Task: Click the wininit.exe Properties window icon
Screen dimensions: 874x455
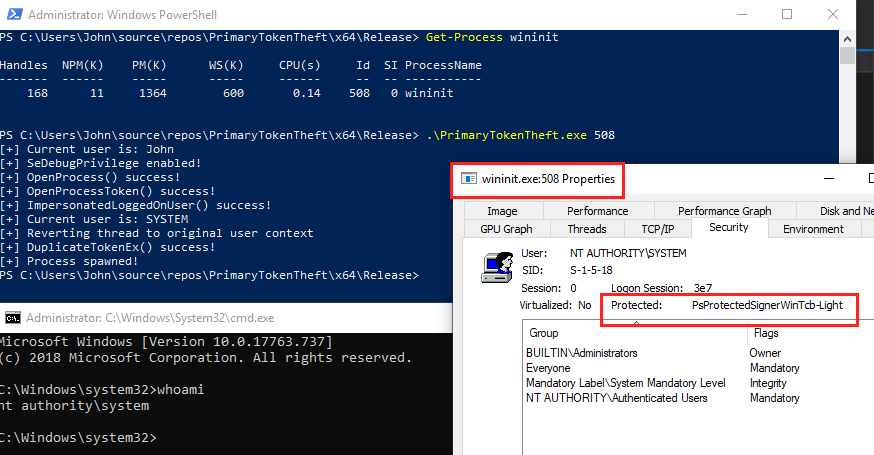Action: pos(469,178)
